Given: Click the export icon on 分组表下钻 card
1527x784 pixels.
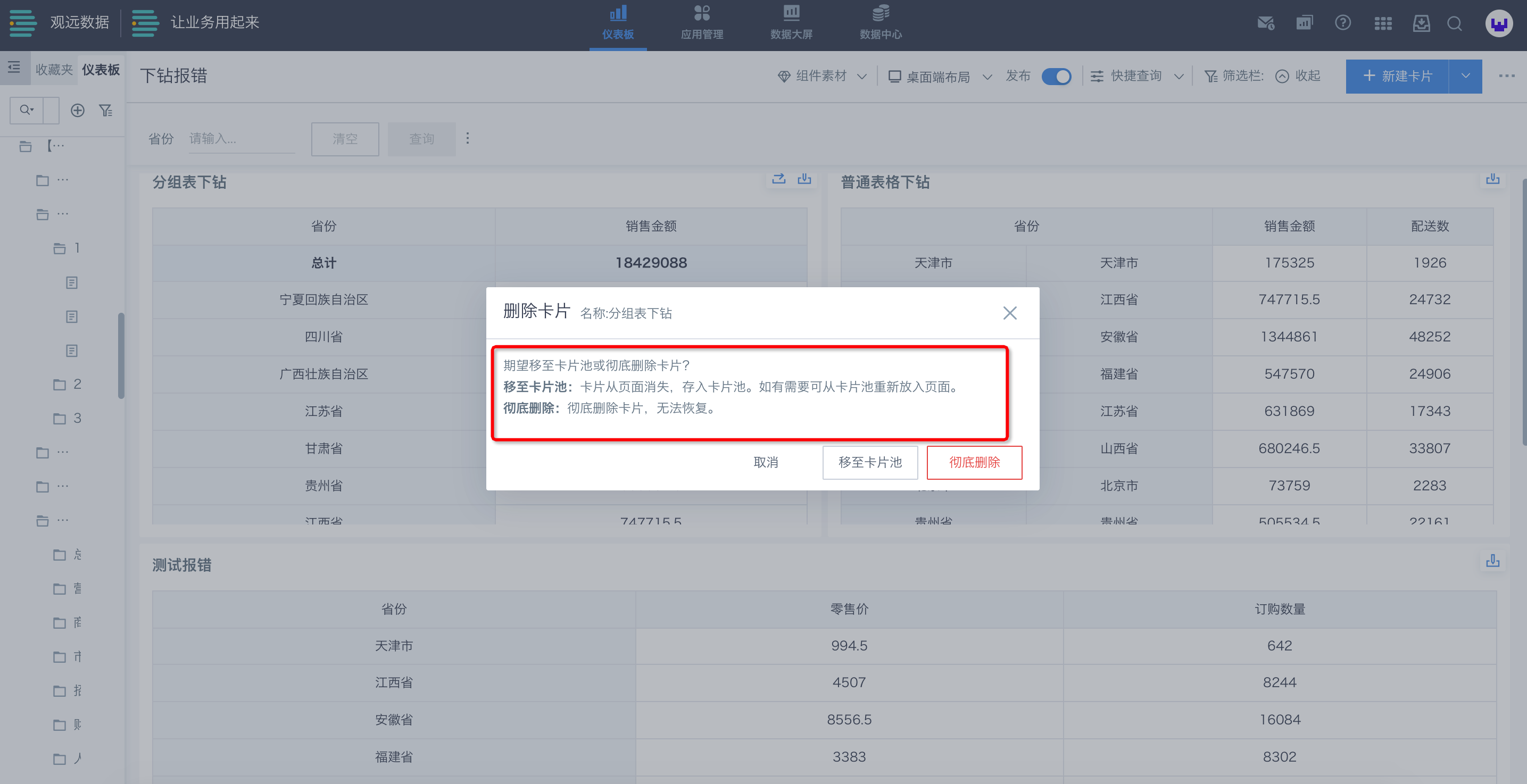Looking at the screenshot, I should pos(804,179).
